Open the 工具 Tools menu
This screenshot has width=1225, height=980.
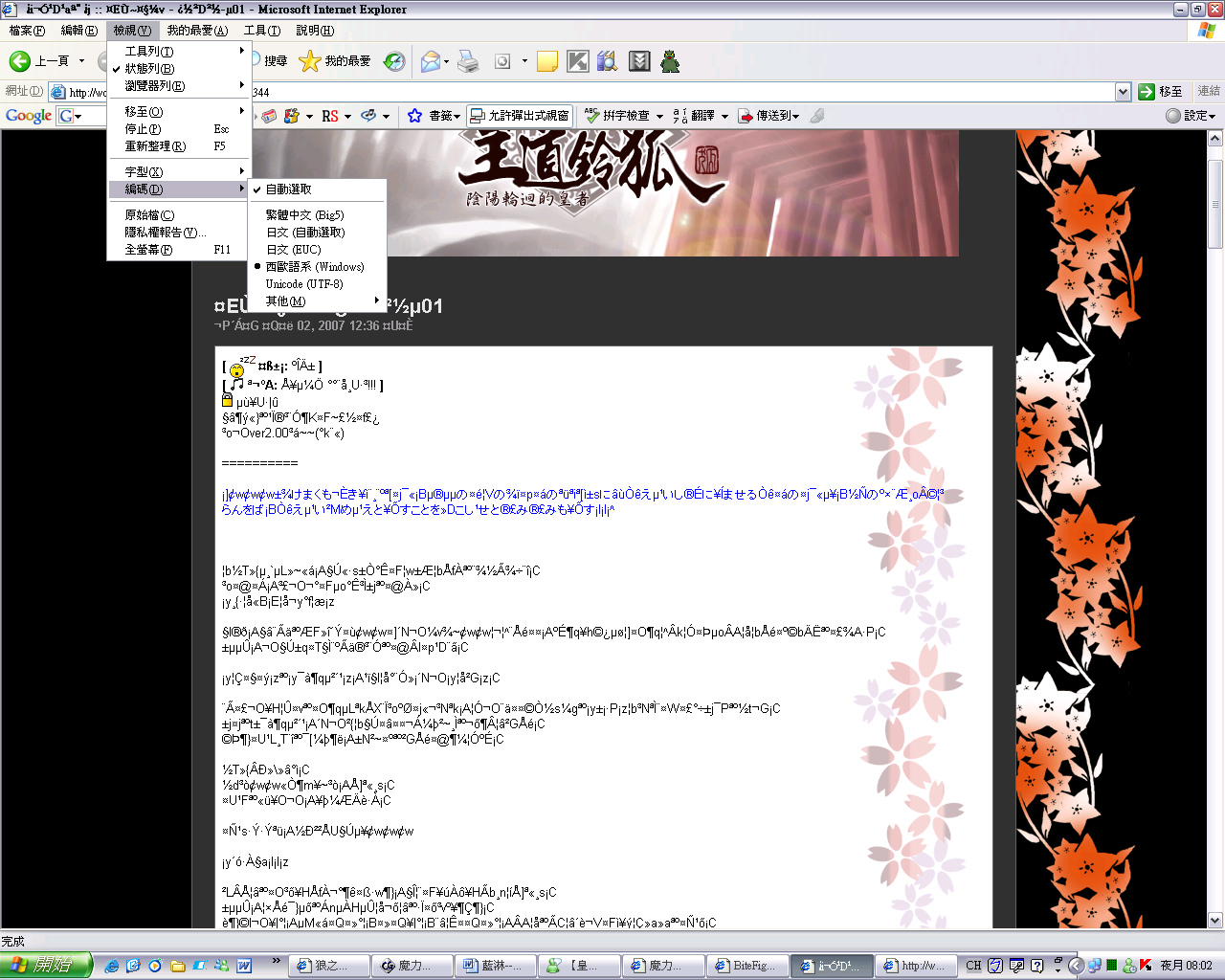pyautogui.click(x=261, y=31)
